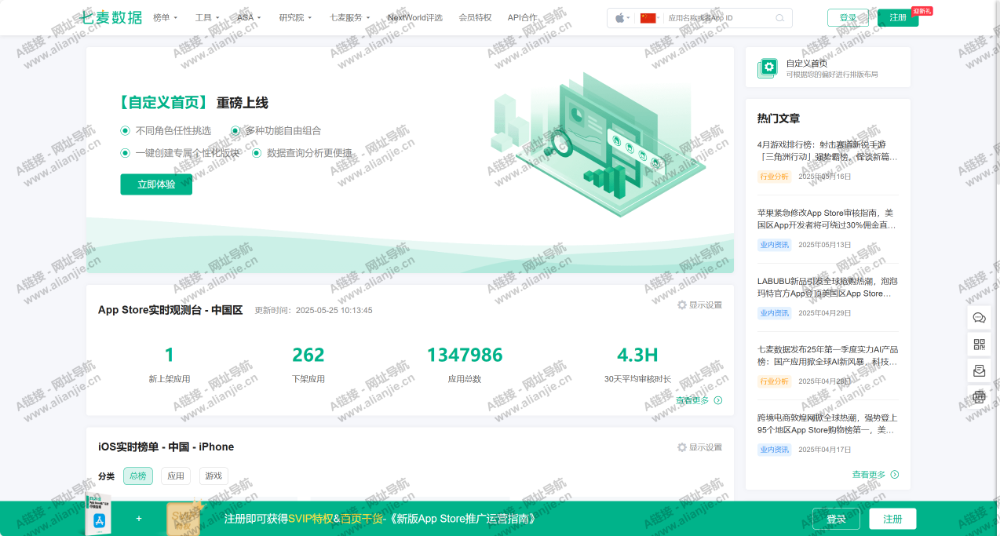Click 行业分析 tag dated 2025年05月16日
The width and height of the screenshot is (1000, 536).
[774, 176]
